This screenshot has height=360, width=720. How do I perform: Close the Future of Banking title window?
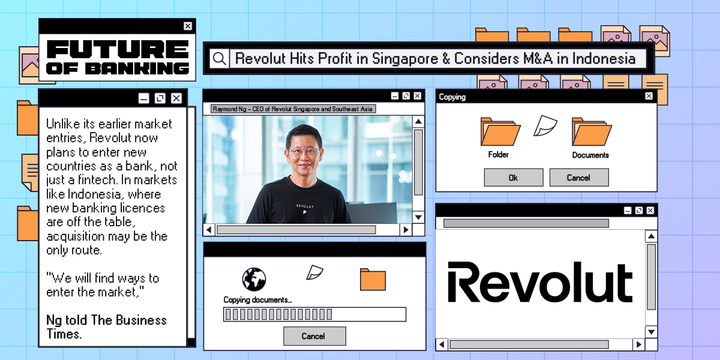click(187, 26)
